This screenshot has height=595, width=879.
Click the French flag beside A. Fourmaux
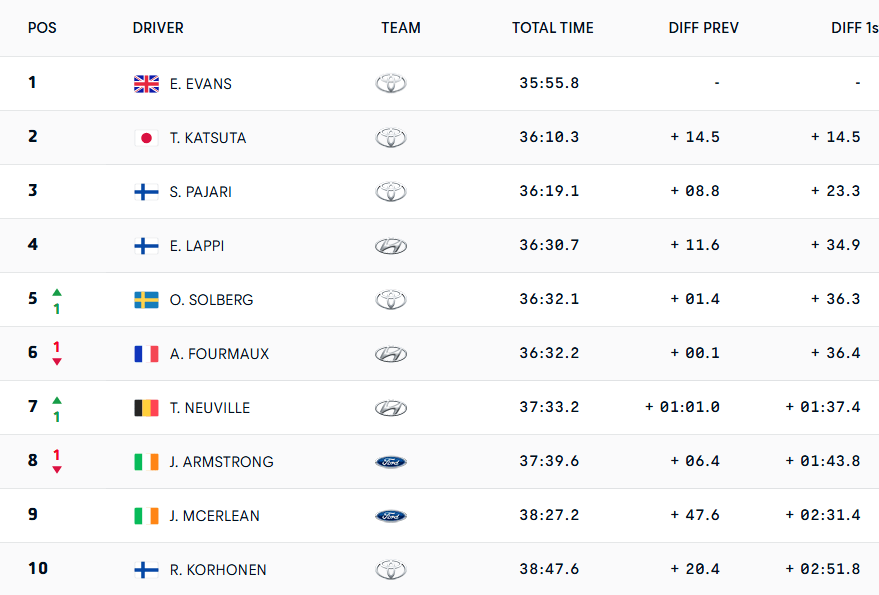tap(146, 354)
